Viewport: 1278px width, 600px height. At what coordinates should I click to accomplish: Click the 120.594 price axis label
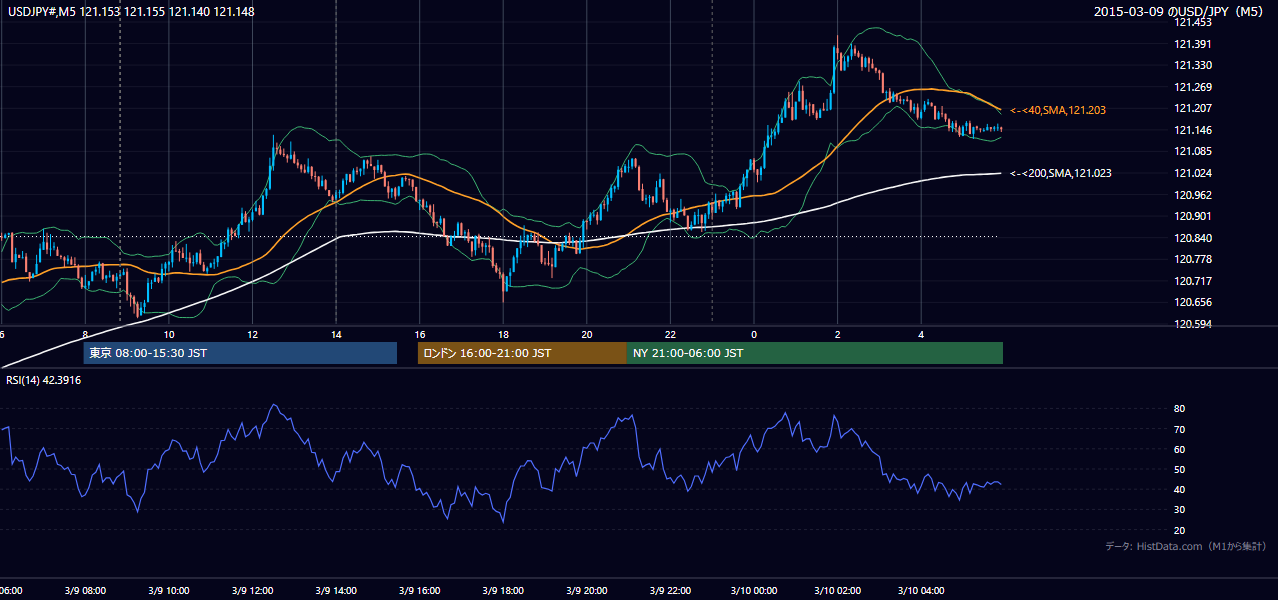click(x=1193, y=324)
